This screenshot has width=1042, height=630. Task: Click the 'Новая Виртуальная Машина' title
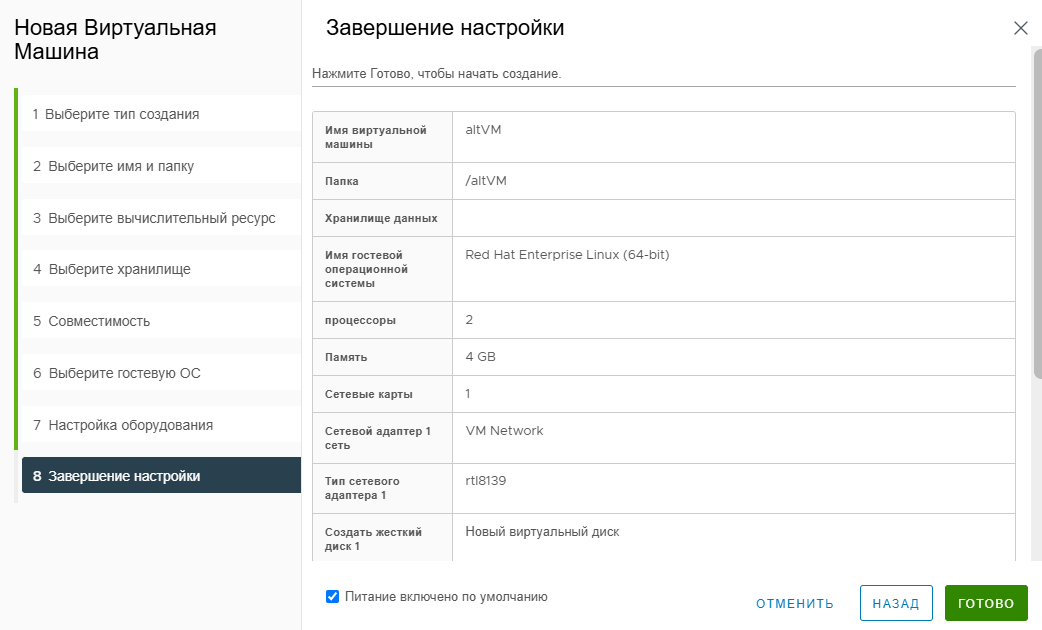[x=115, y=39]
